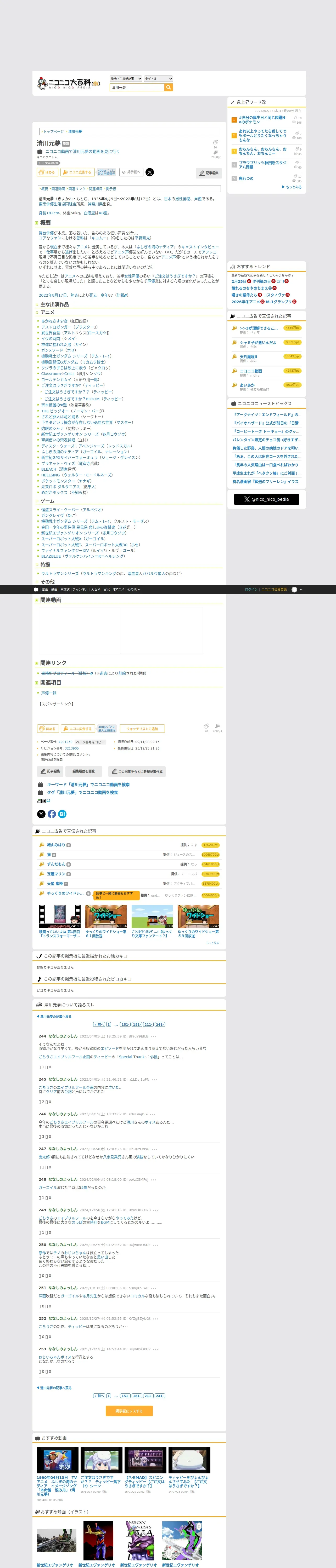This screenshot has width=336, height=1568.
Task: Open user avatar dropdown in navbar
Action: click(x=296, y=589)
